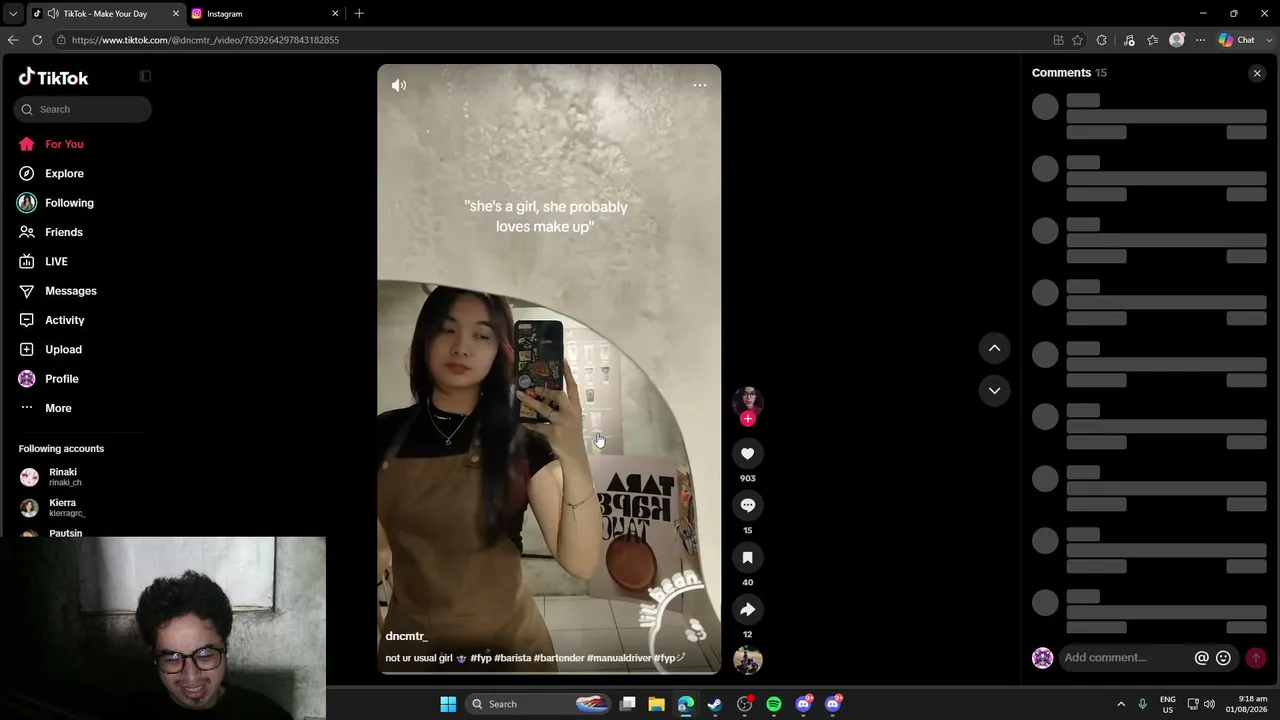The image size is (1280, 720).
Task: Open the browser extensions menu
Action: 1102,40
